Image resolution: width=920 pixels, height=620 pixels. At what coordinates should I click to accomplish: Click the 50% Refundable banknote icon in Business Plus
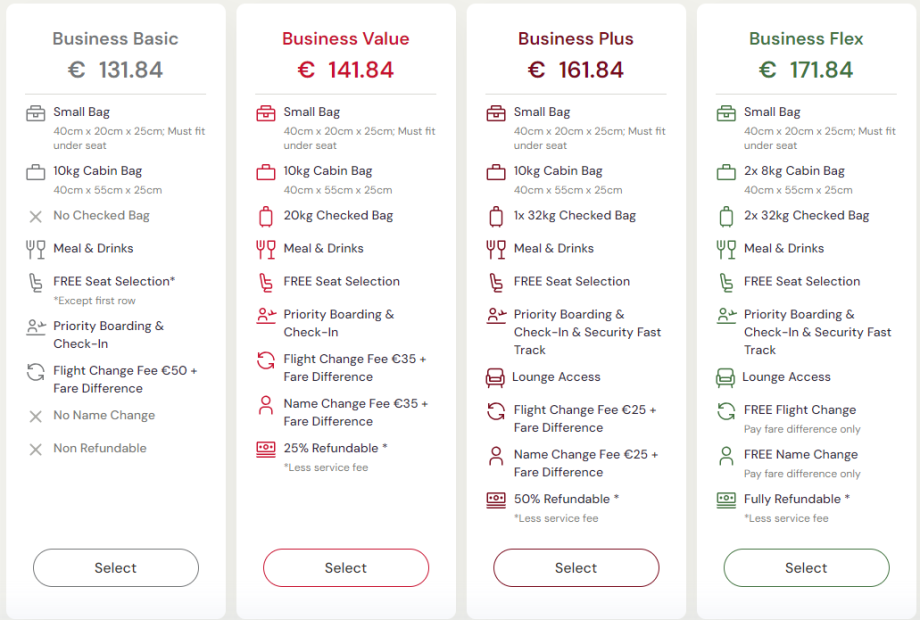coord(498,500)
